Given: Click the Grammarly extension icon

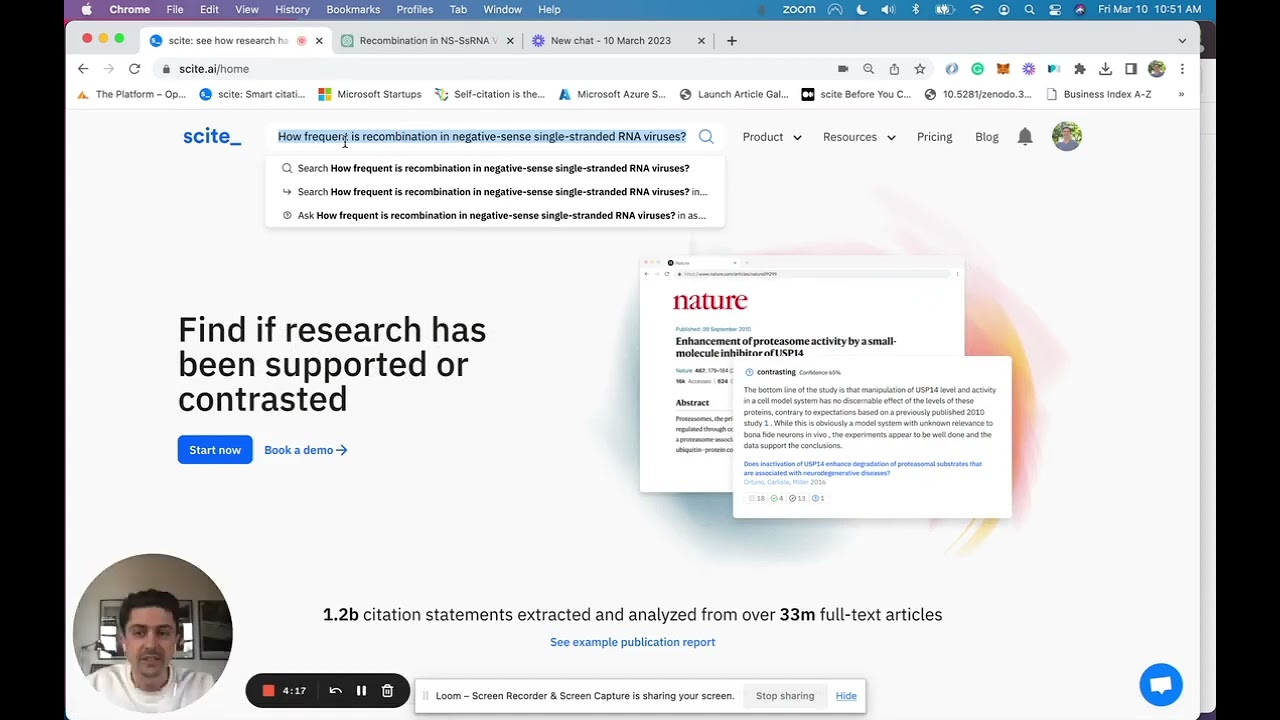Looking at the screenshot, I should click(x=977, y=69).
